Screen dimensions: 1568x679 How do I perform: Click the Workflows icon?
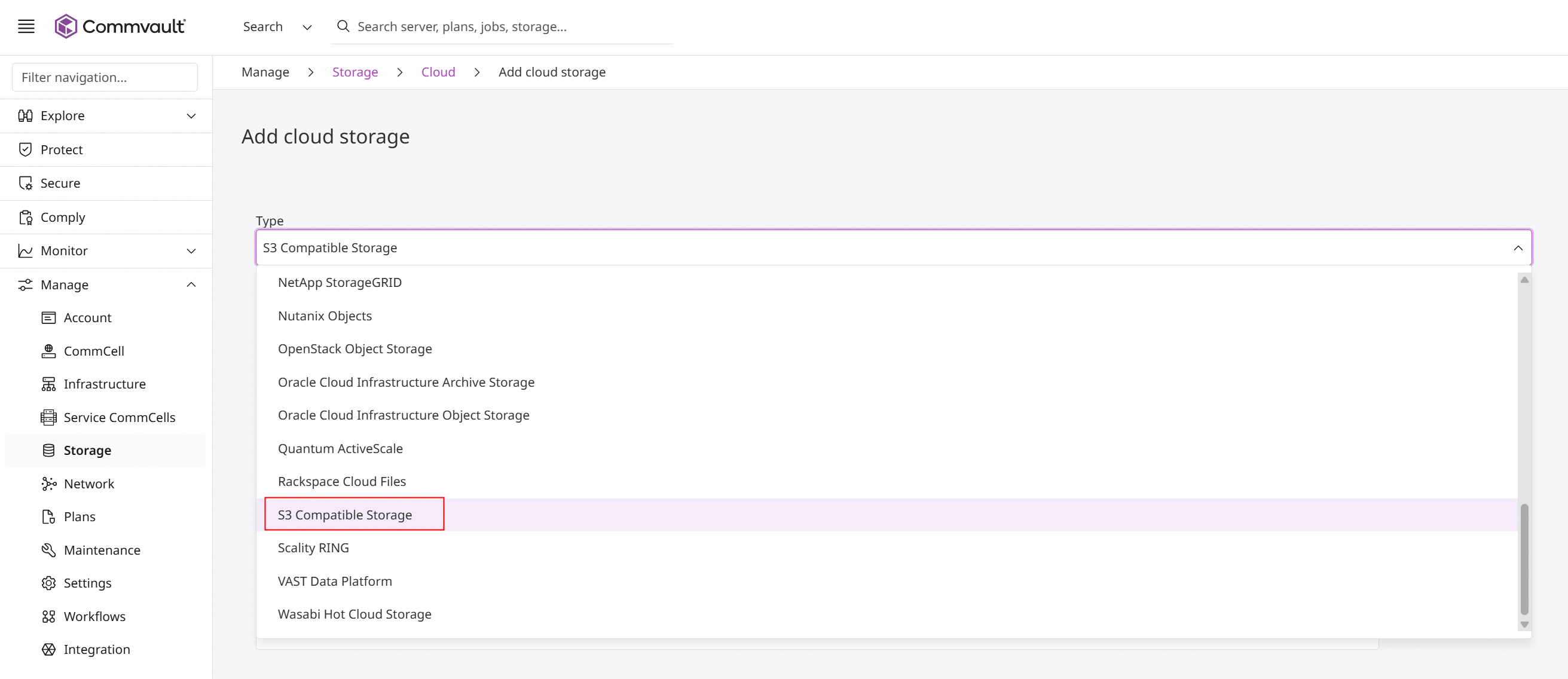(x=48, y=616)
